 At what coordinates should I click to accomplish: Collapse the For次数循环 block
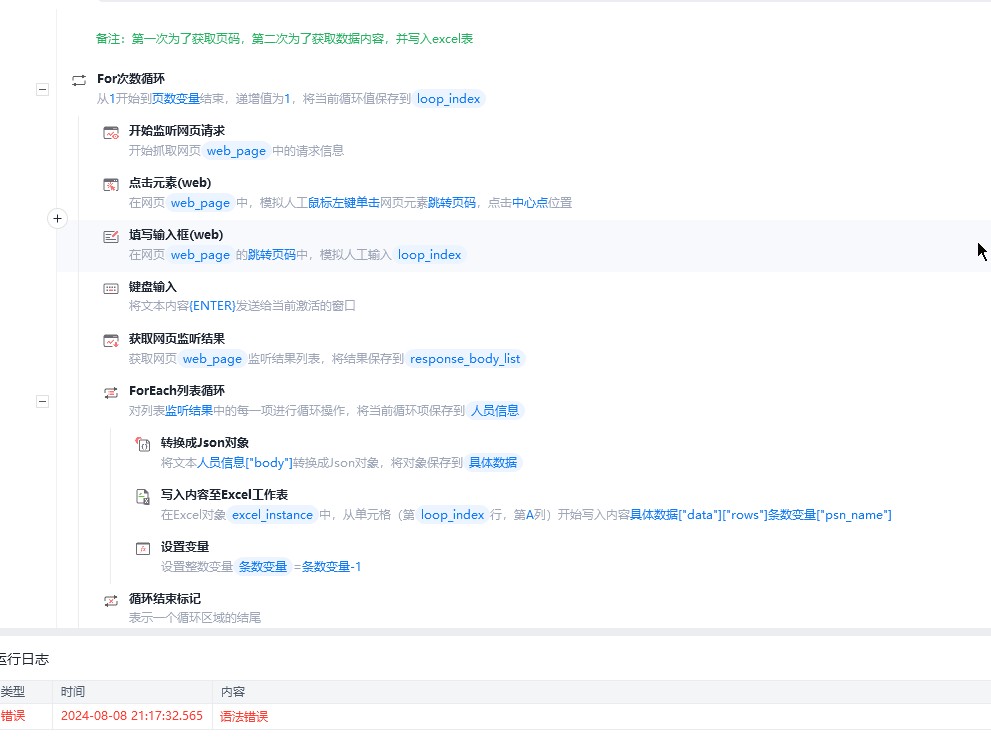[x=42, y=89]
